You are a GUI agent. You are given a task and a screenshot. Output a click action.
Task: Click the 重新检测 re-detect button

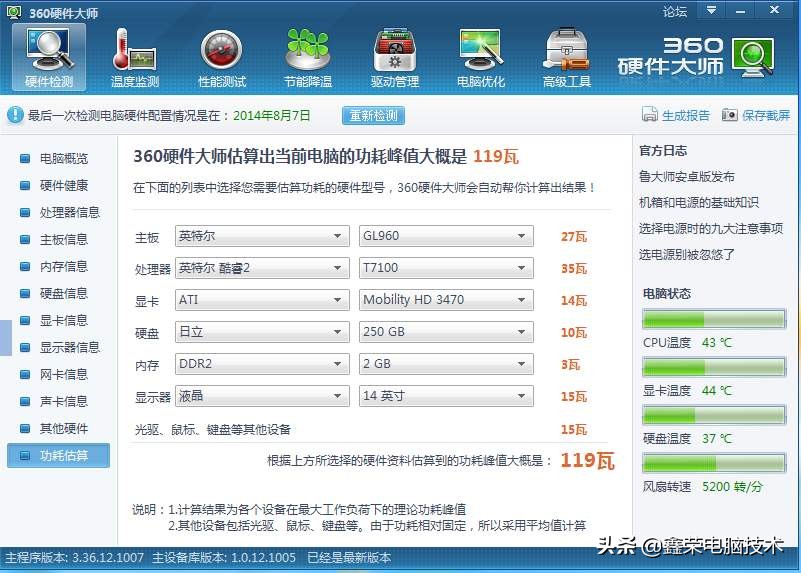click(373, 115)
